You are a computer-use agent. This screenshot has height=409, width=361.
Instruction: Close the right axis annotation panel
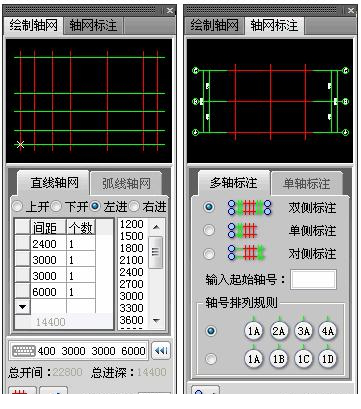point(351,11)
